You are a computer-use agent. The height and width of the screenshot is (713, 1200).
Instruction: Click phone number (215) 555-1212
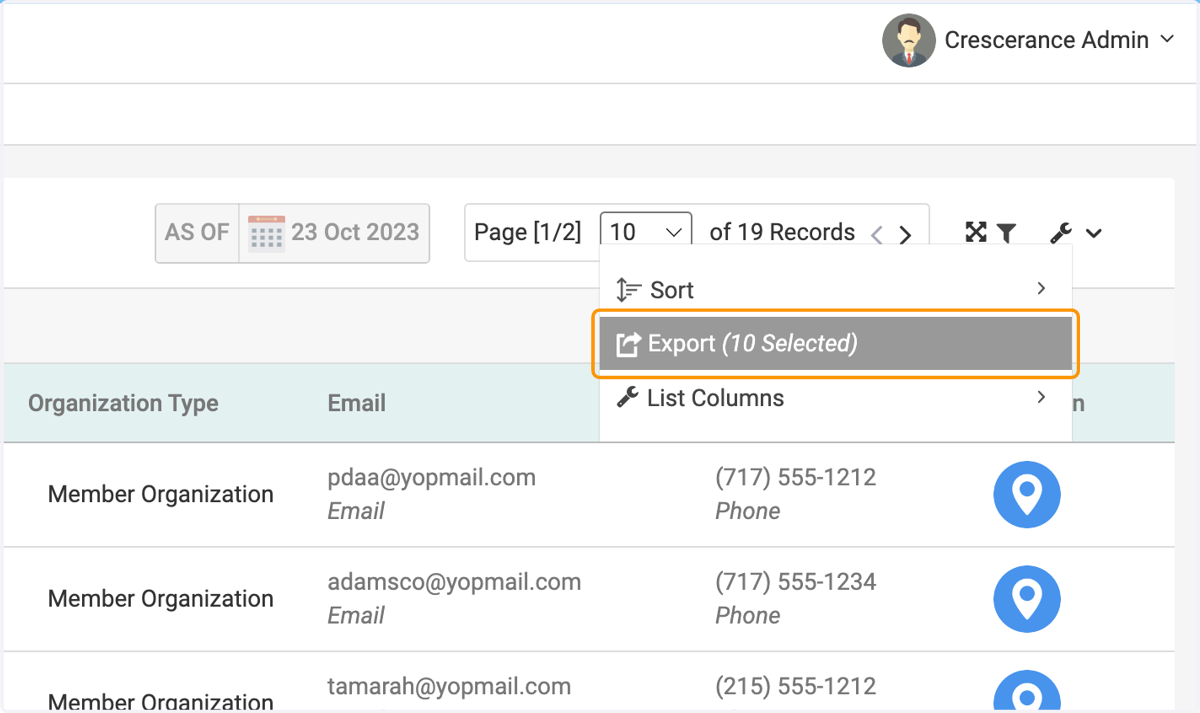click(x=796, y=687)
